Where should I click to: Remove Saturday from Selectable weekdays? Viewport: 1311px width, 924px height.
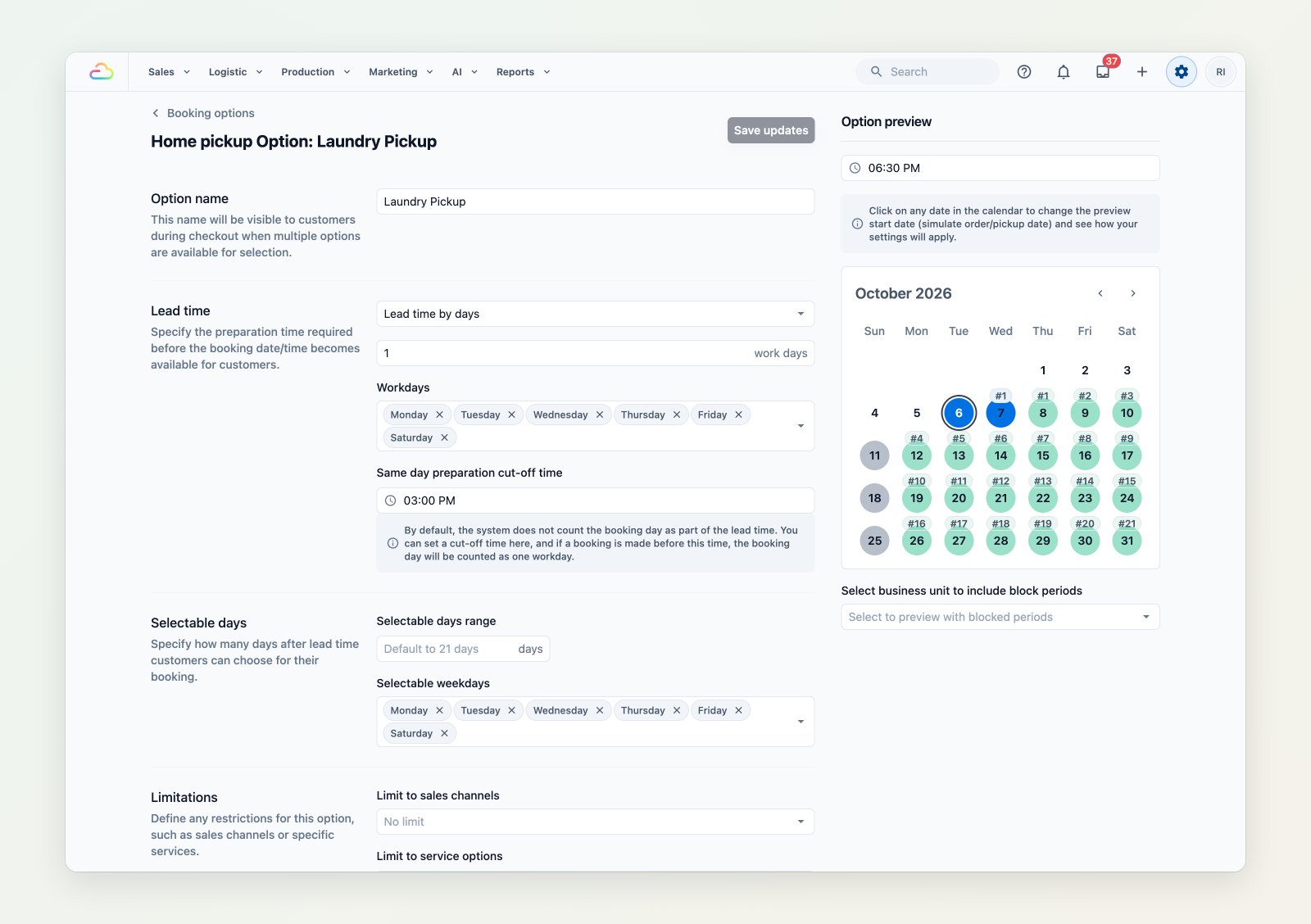(x=444, y=733)
